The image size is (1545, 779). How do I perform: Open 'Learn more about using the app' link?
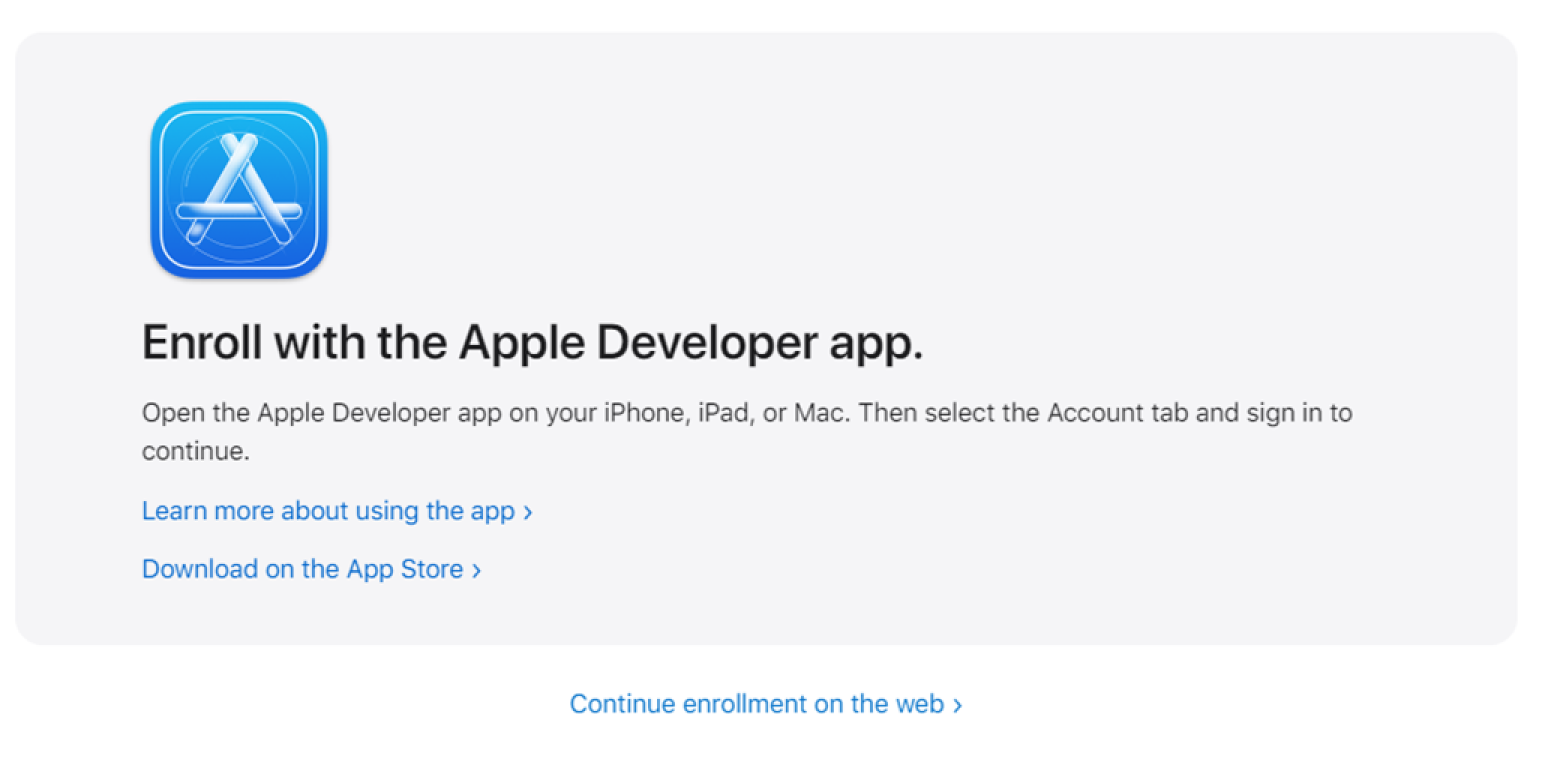tap(337, 511)
